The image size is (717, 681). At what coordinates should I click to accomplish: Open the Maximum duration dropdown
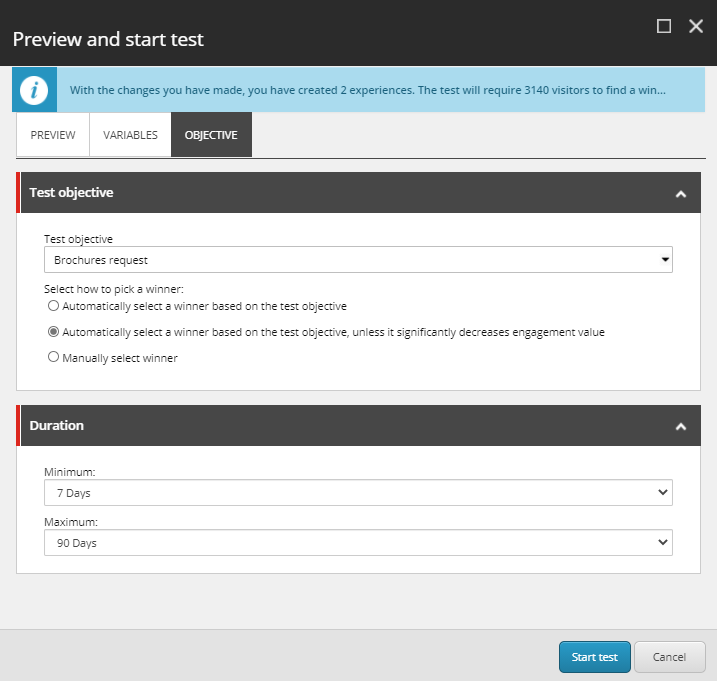[358, 542]
